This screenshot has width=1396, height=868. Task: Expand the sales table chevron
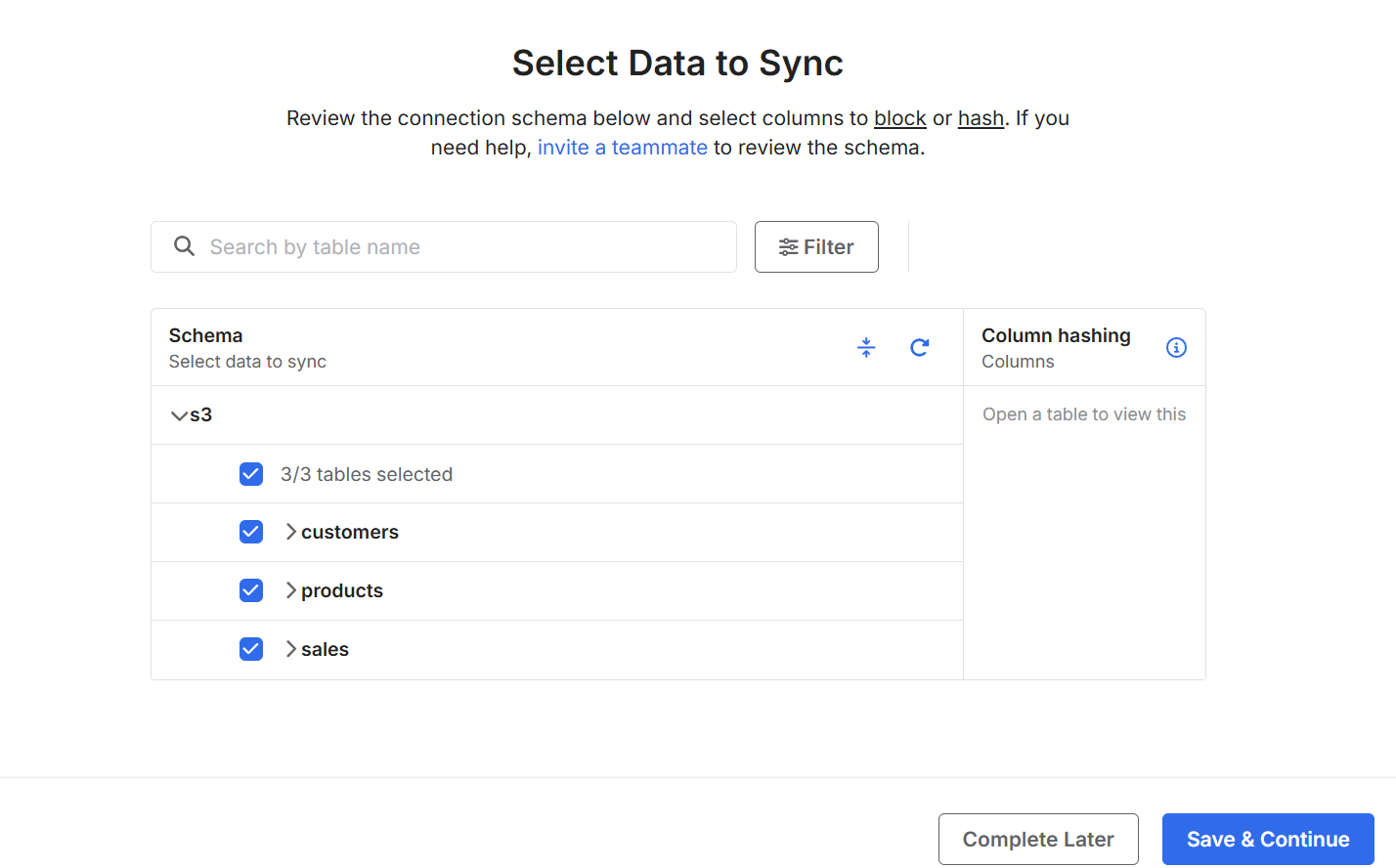point(290,649)
